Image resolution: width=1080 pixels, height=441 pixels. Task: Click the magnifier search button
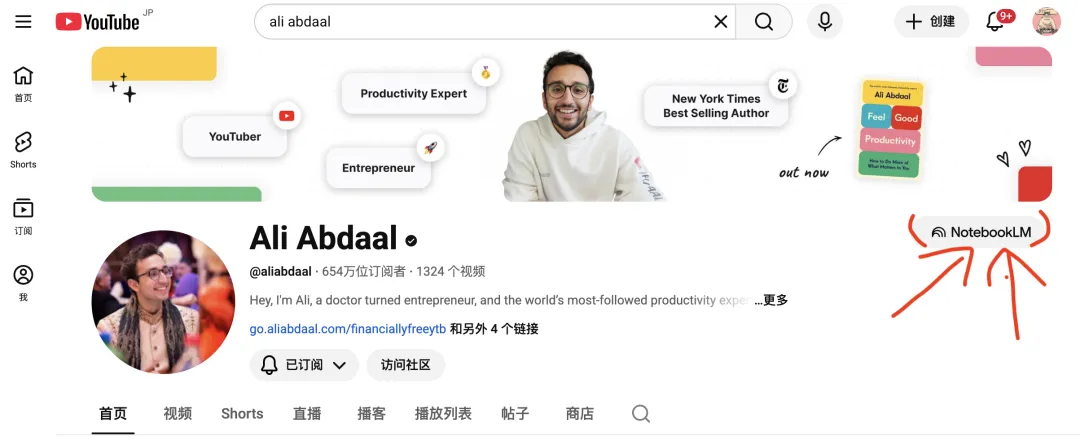point(764,22)
